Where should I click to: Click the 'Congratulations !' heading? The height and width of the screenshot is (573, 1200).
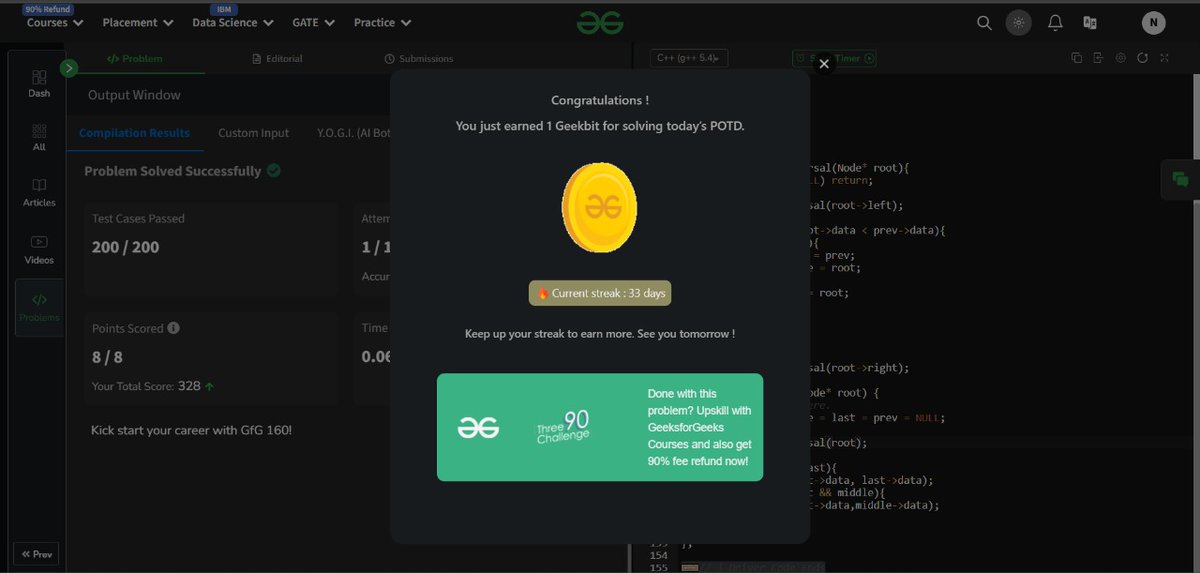600,100
